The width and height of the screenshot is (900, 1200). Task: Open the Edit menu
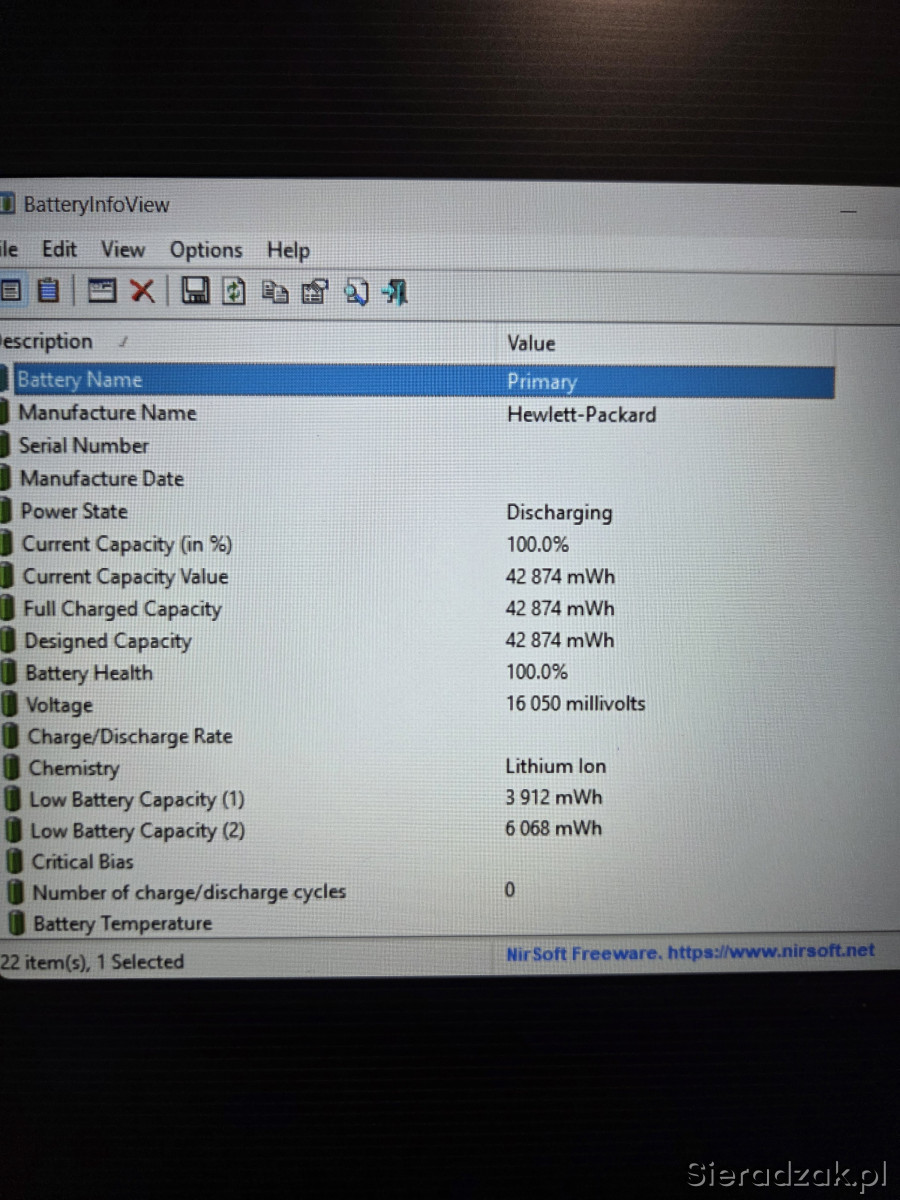tap(59, 249)
